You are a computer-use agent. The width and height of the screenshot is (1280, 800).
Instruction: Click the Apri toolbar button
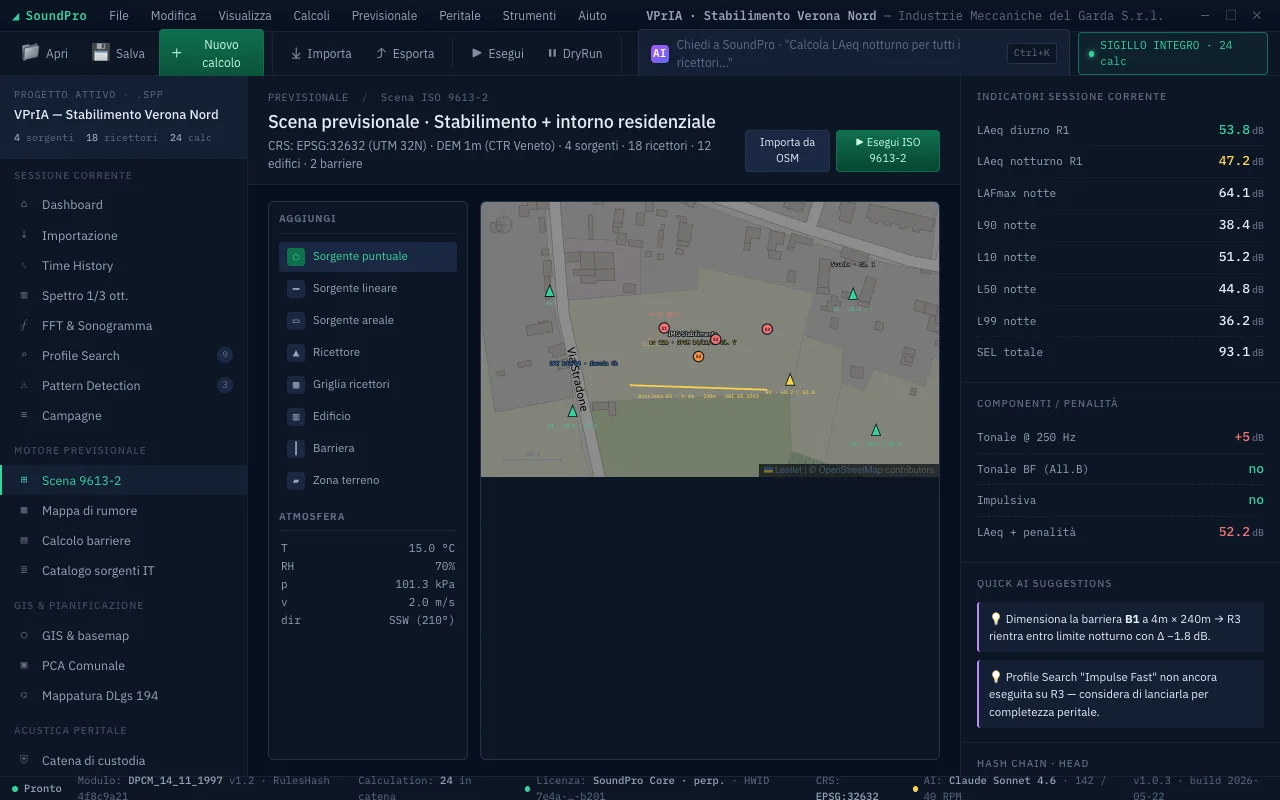(45, 53)
